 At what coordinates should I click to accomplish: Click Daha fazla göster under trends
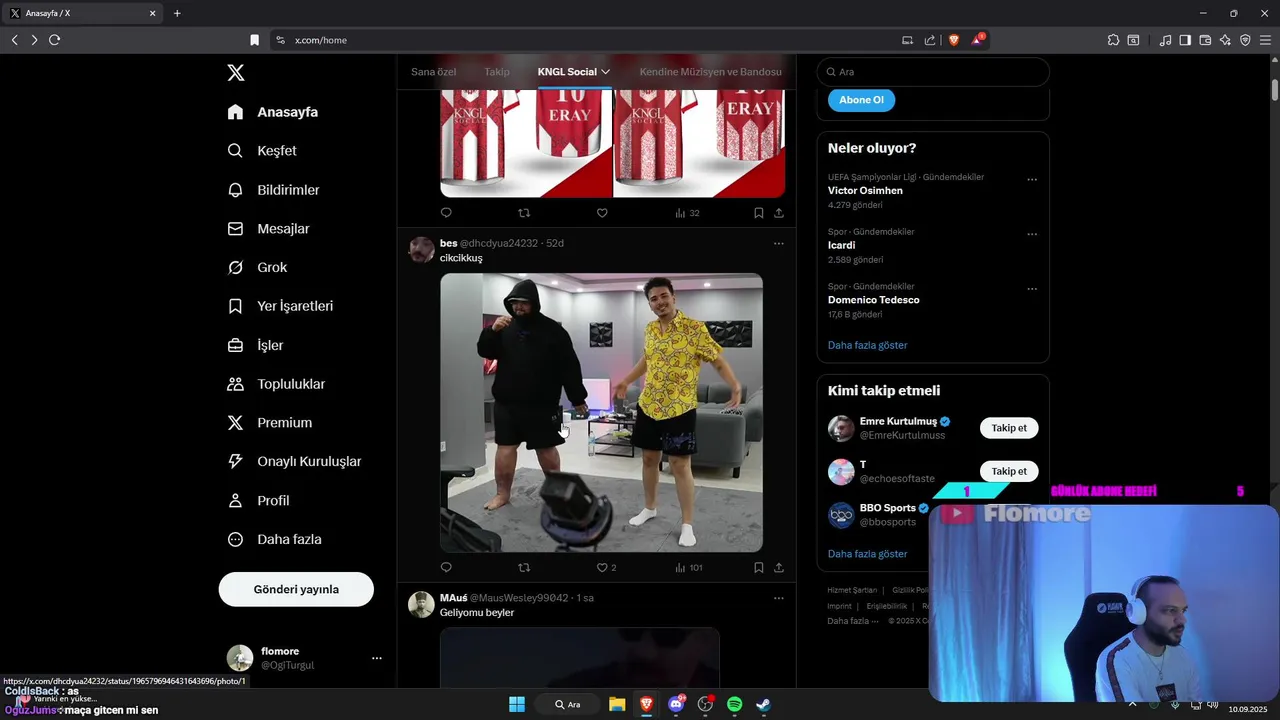click(867, 345)
